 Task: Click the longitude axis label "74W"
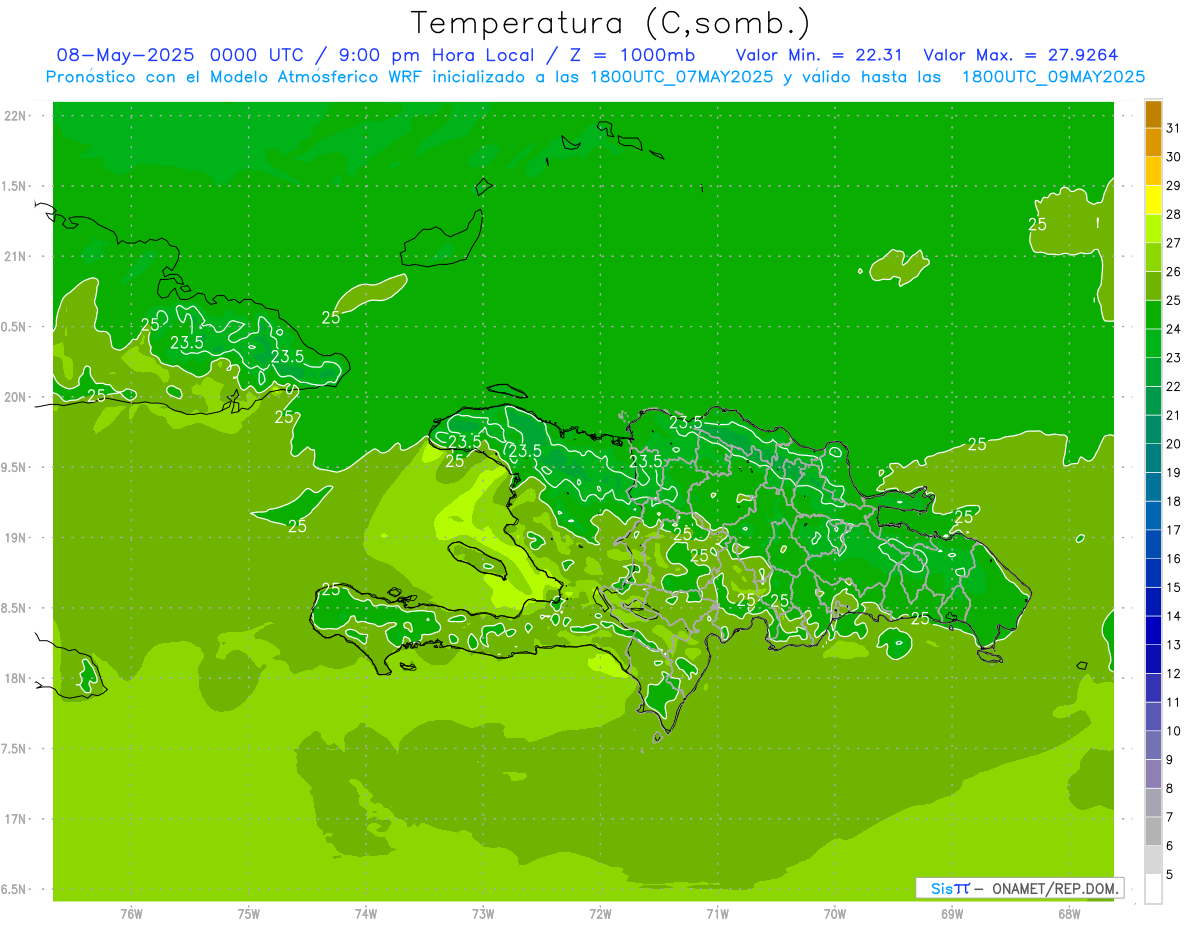point(366,913)
